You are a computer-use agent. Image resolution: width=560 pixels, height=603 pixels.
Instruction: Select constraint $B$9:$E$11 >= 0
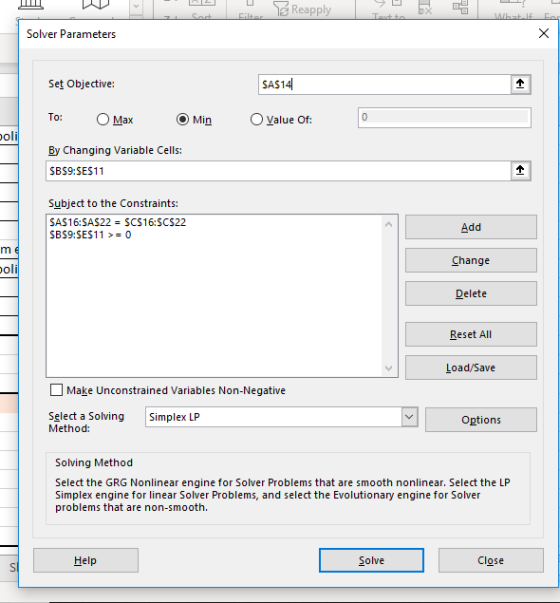(90, 235)
